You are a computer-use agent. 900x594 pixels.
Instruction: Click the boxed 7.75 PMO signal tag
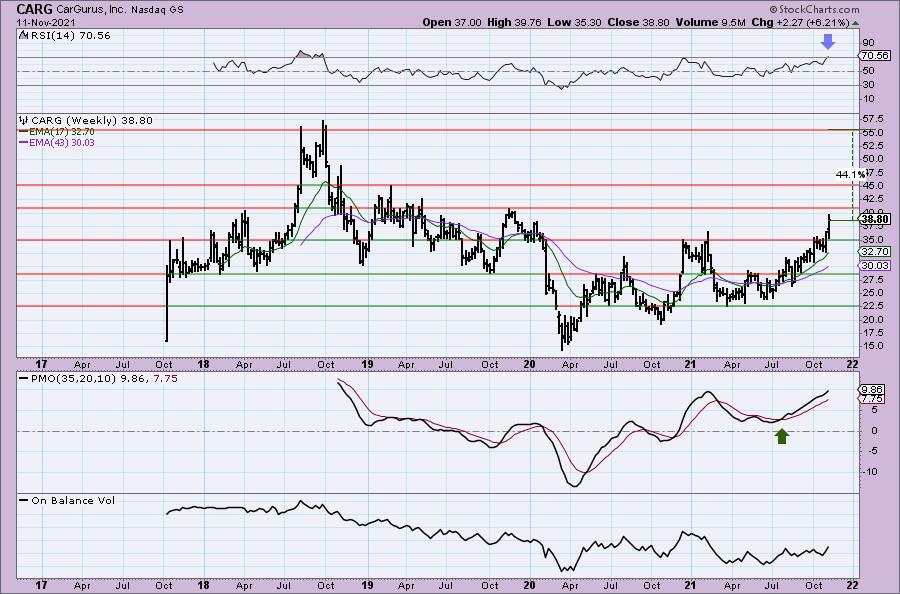[872, 398]
